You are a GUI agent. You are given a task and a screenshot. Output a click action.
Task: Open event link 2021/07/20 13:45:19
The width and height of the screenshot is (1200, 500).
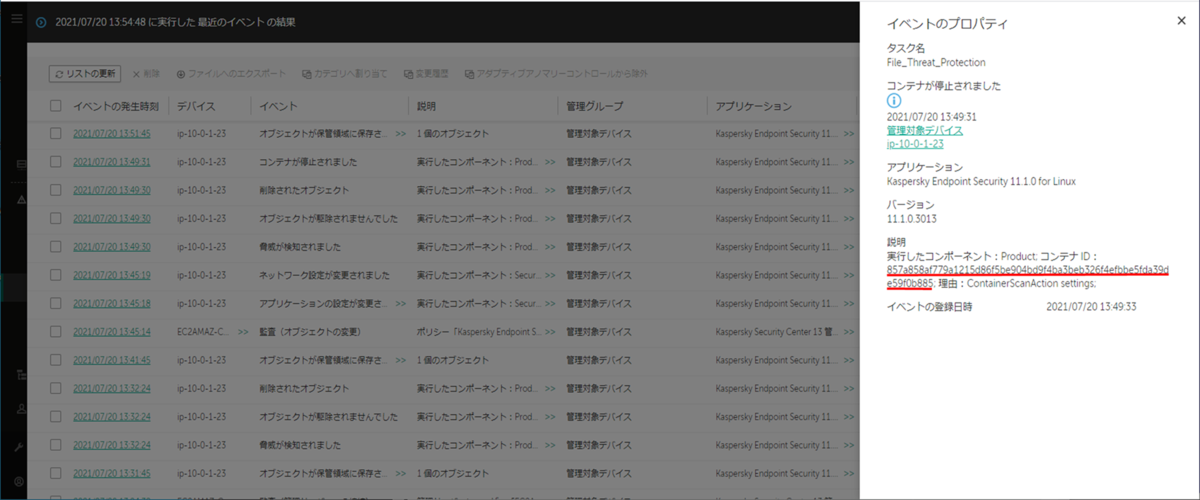[x=112, y=275]
